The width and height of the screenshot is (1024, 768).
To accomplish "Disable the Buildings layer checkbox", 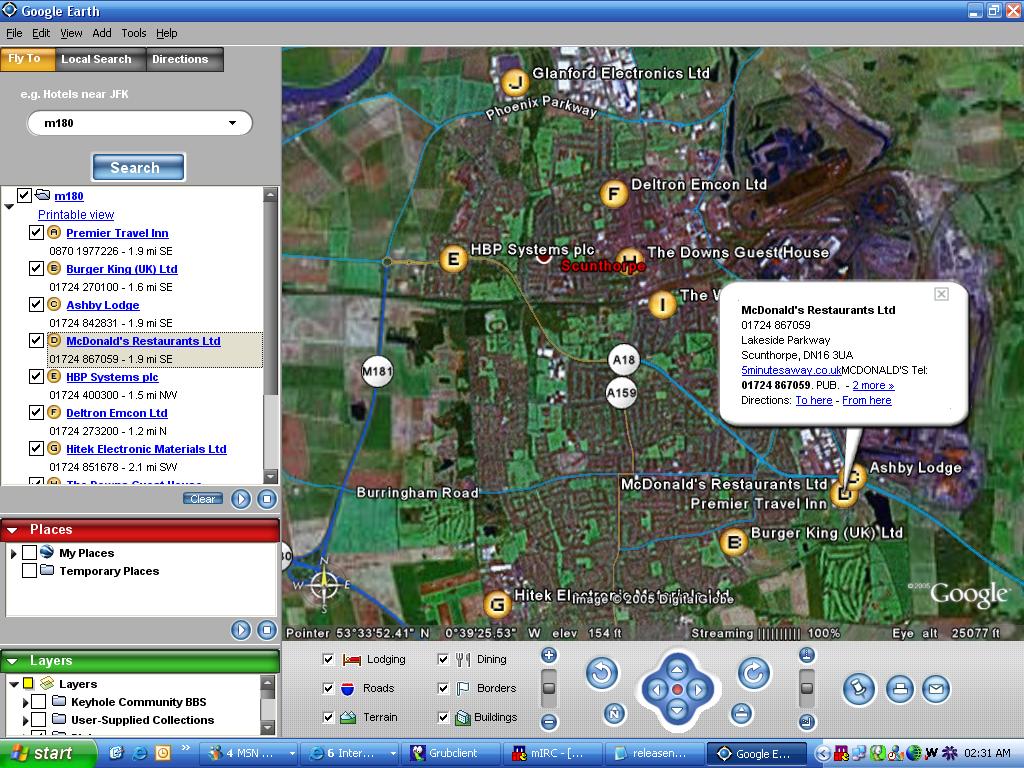I will (x=443, y=717).
